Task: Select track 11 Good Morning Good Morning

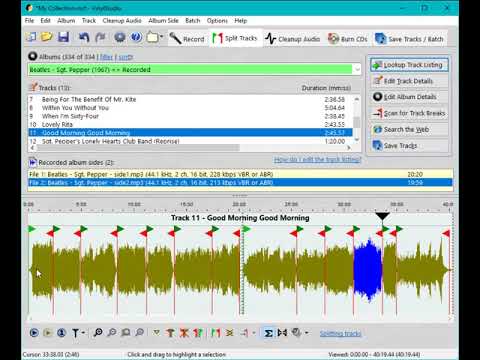Action: click(190, 133)
